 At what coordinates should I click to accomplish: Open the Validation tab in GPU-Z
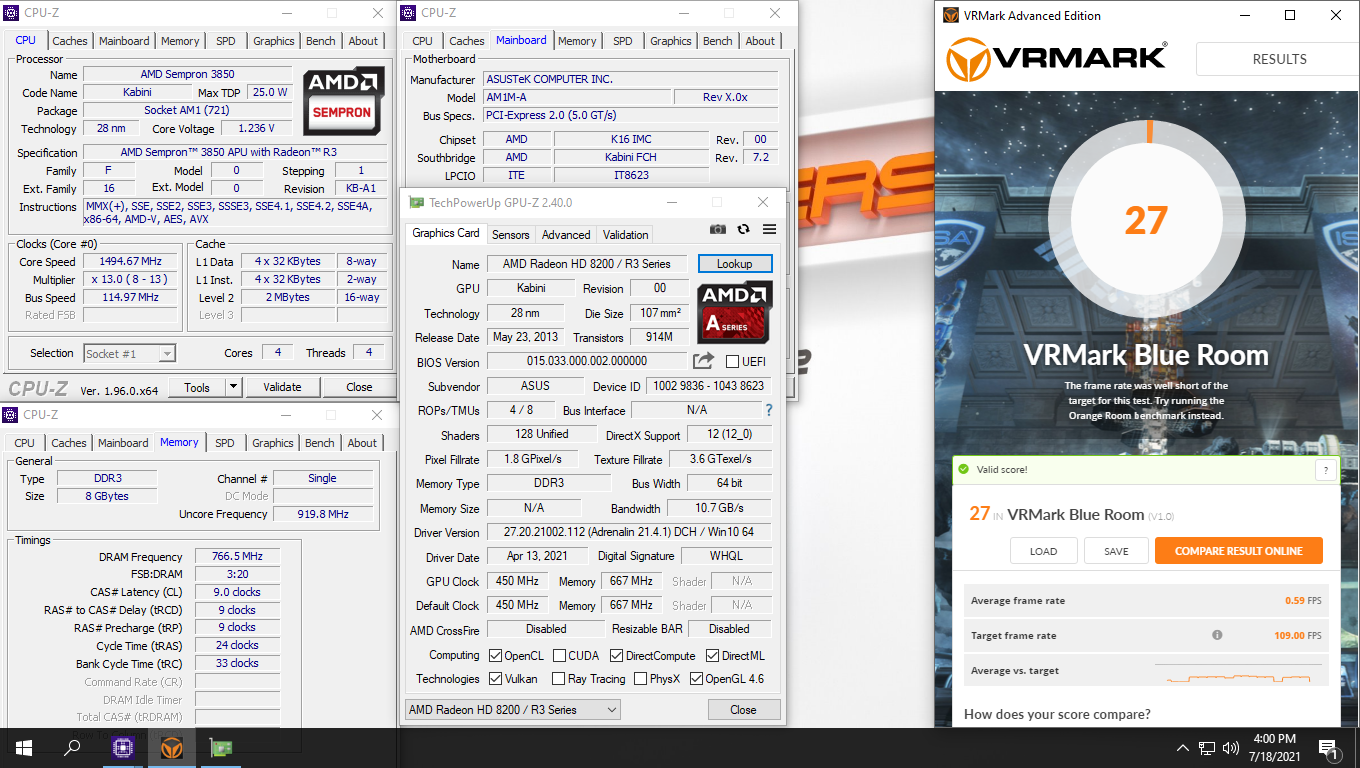(626, 235)
